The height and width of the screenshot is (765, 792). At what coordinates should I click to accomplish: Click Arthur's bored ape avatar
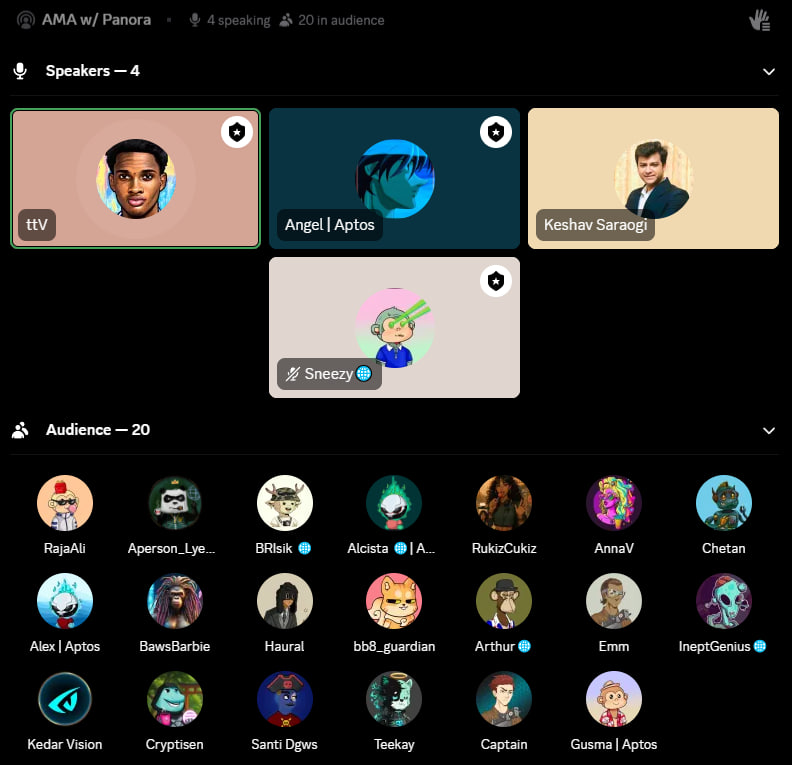(504, 601)
